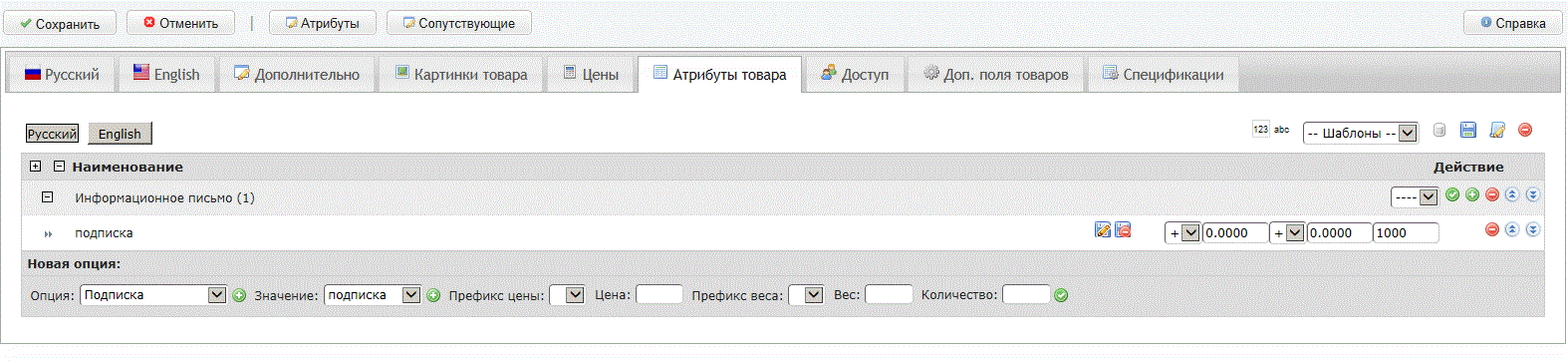Open price prefix dropdown in подписка row
This screenshot has height=363, width=1568.
[x=1182, y=232]
